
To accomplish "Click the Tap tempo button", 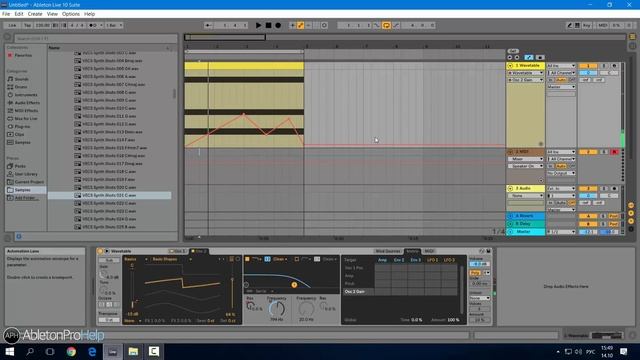I will (x=27, y=25).
